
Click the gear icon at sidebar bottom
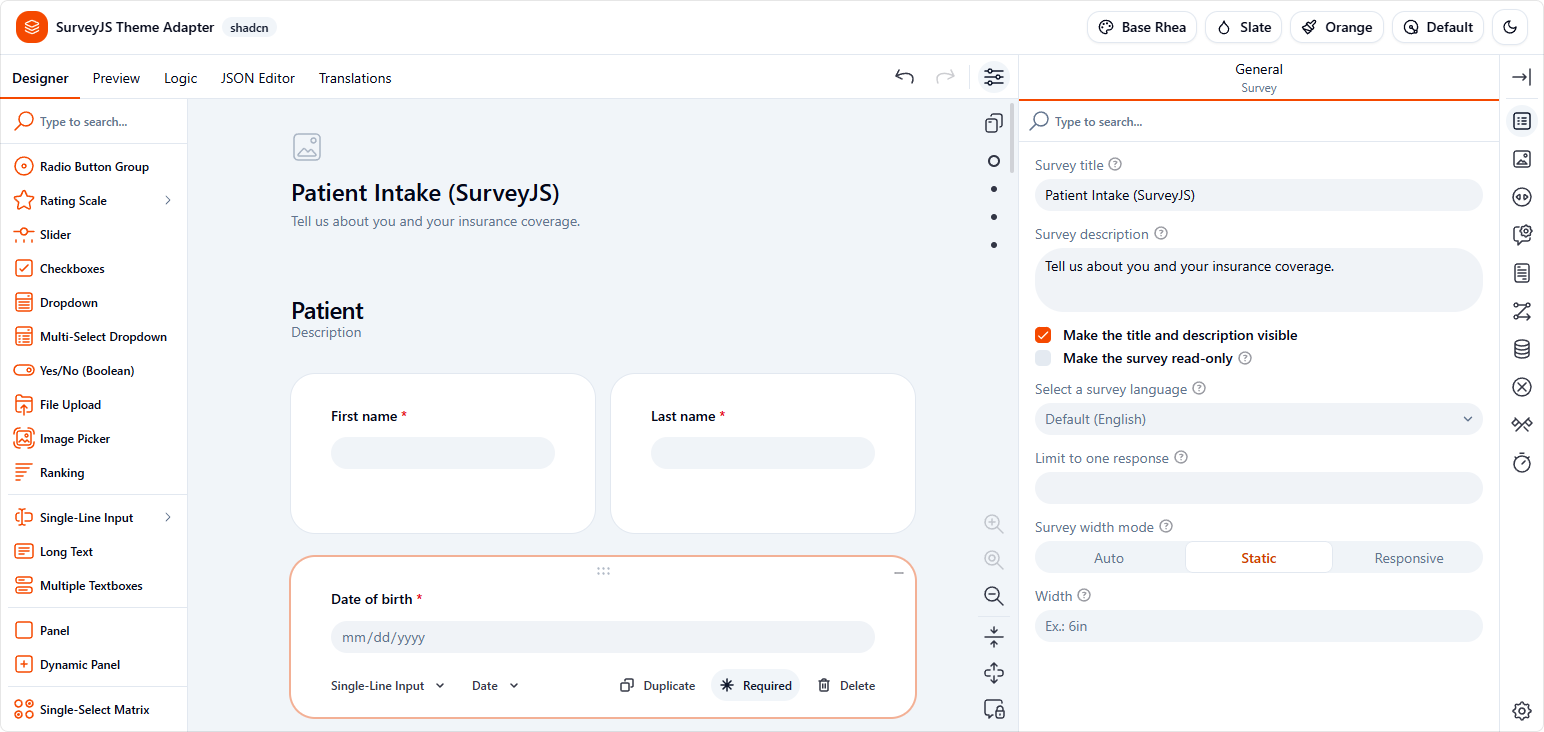(x=1522, y=711)
